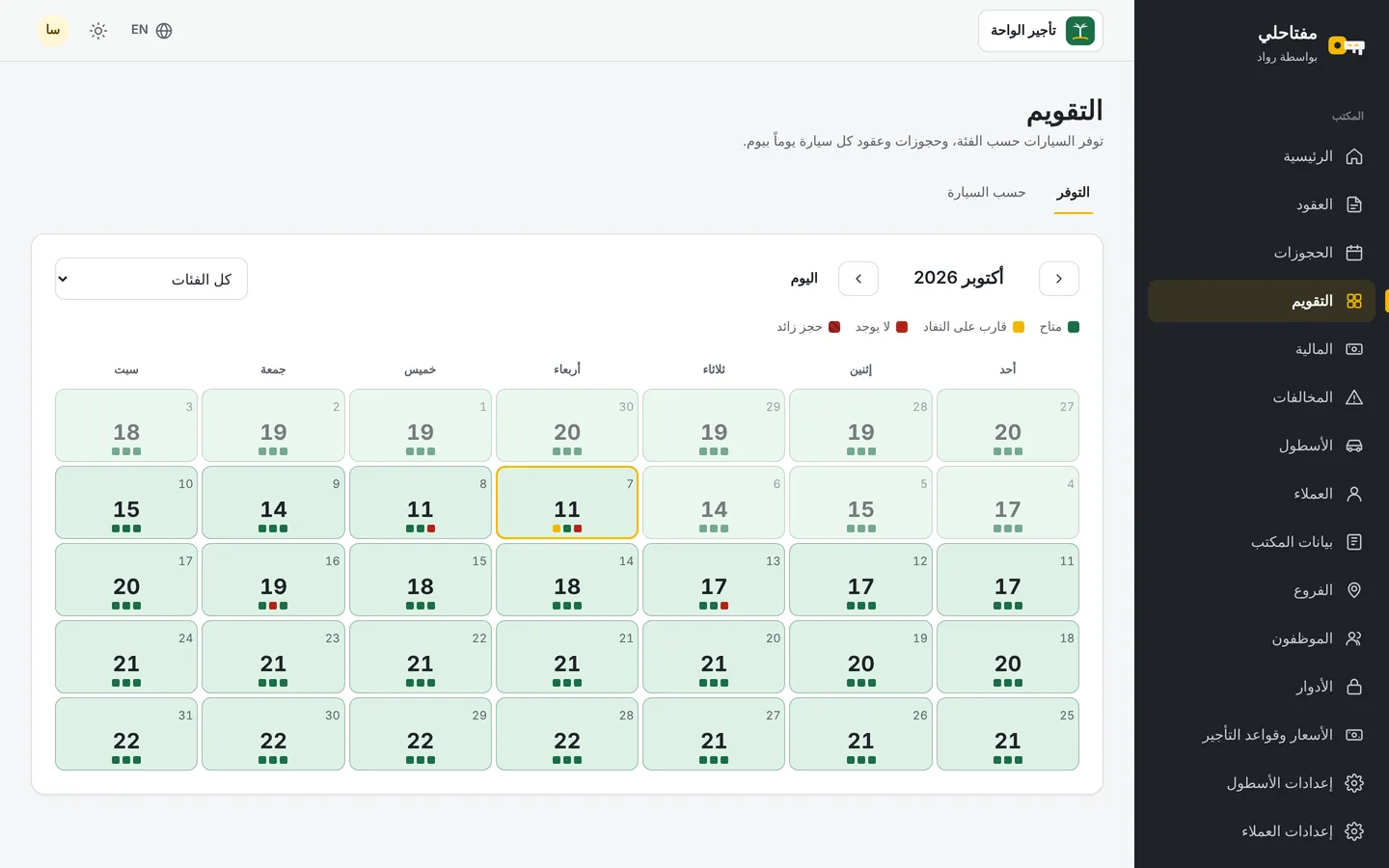The height and width of the screenshot is (868, 1389).
Task: Open the كل الفئات category dropdown
Action: [x=151, y=279]
